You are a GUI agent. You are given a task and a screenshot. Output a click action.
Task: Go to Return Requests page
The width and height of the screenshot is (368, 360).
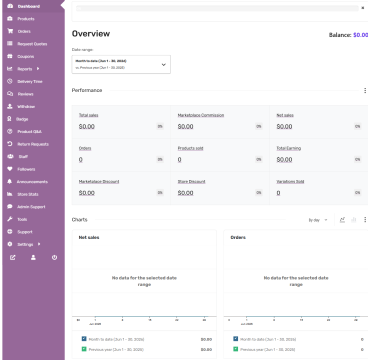[34, 144]
